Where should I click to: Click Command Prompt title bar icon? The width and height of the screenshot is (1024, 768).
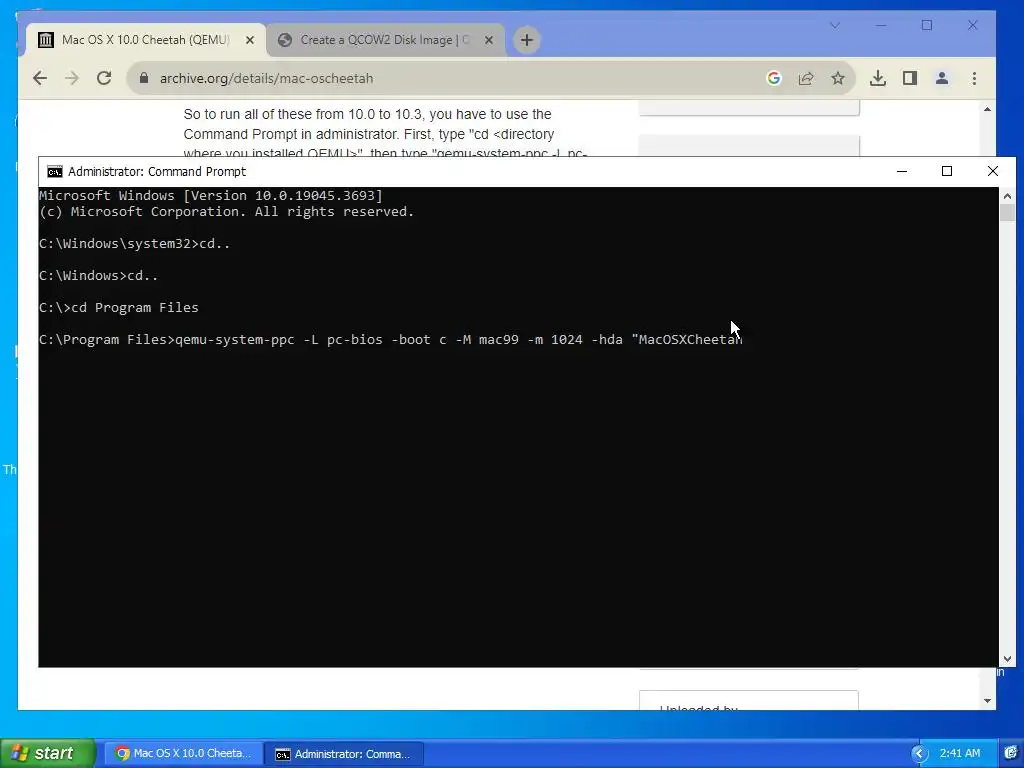click(x=55, y=172)
